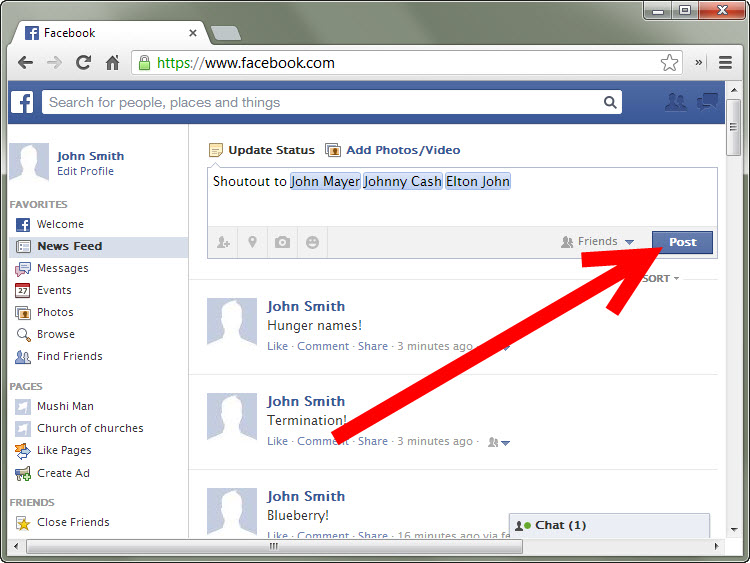The width and height of the screenshot is (750, 563).
Task: Select the Add Photos/Video tab
Action: [393, 150]
